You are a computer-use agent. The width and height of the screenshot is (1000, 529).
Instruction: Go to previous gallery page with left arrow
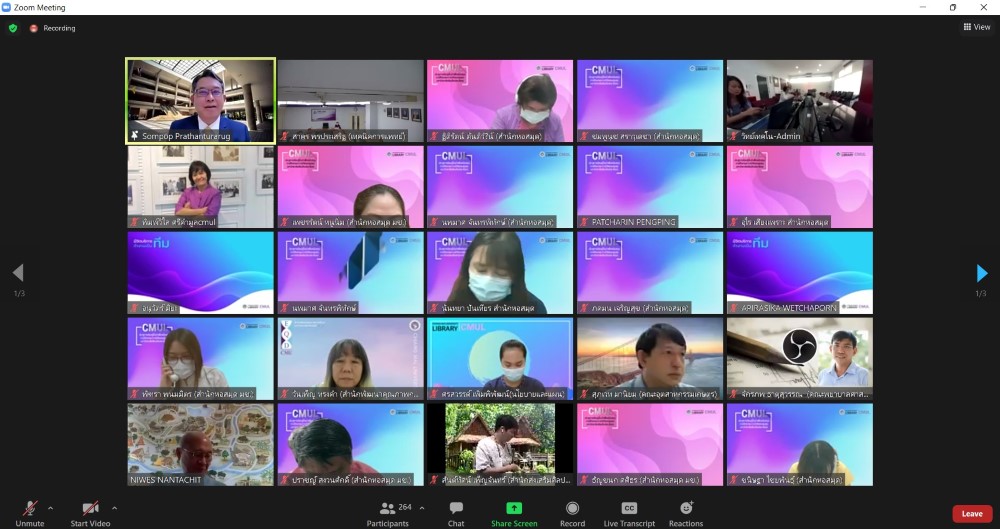pyautogui.click(x=17, y=273)
